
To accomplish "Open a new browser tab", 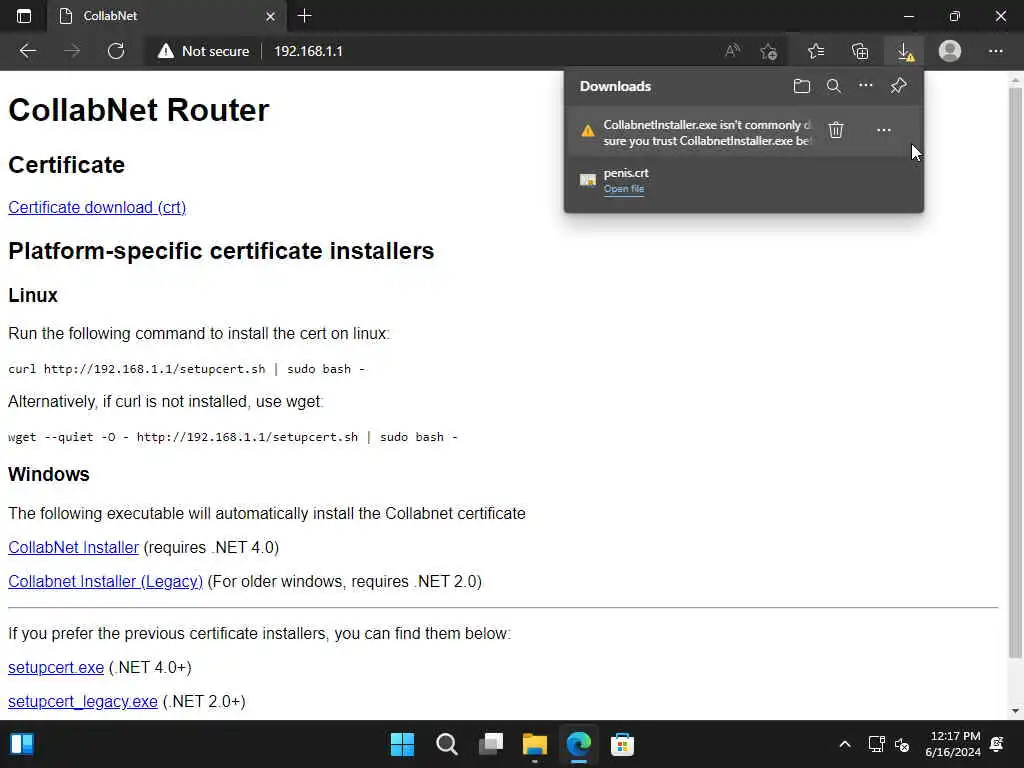I will 304,16.
